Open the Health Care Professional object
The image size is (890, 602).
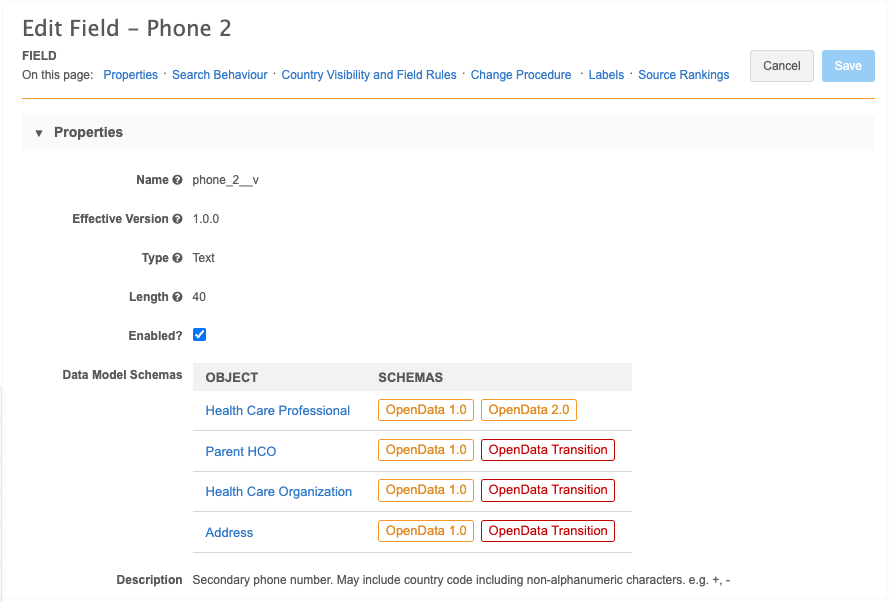point(278,411)
